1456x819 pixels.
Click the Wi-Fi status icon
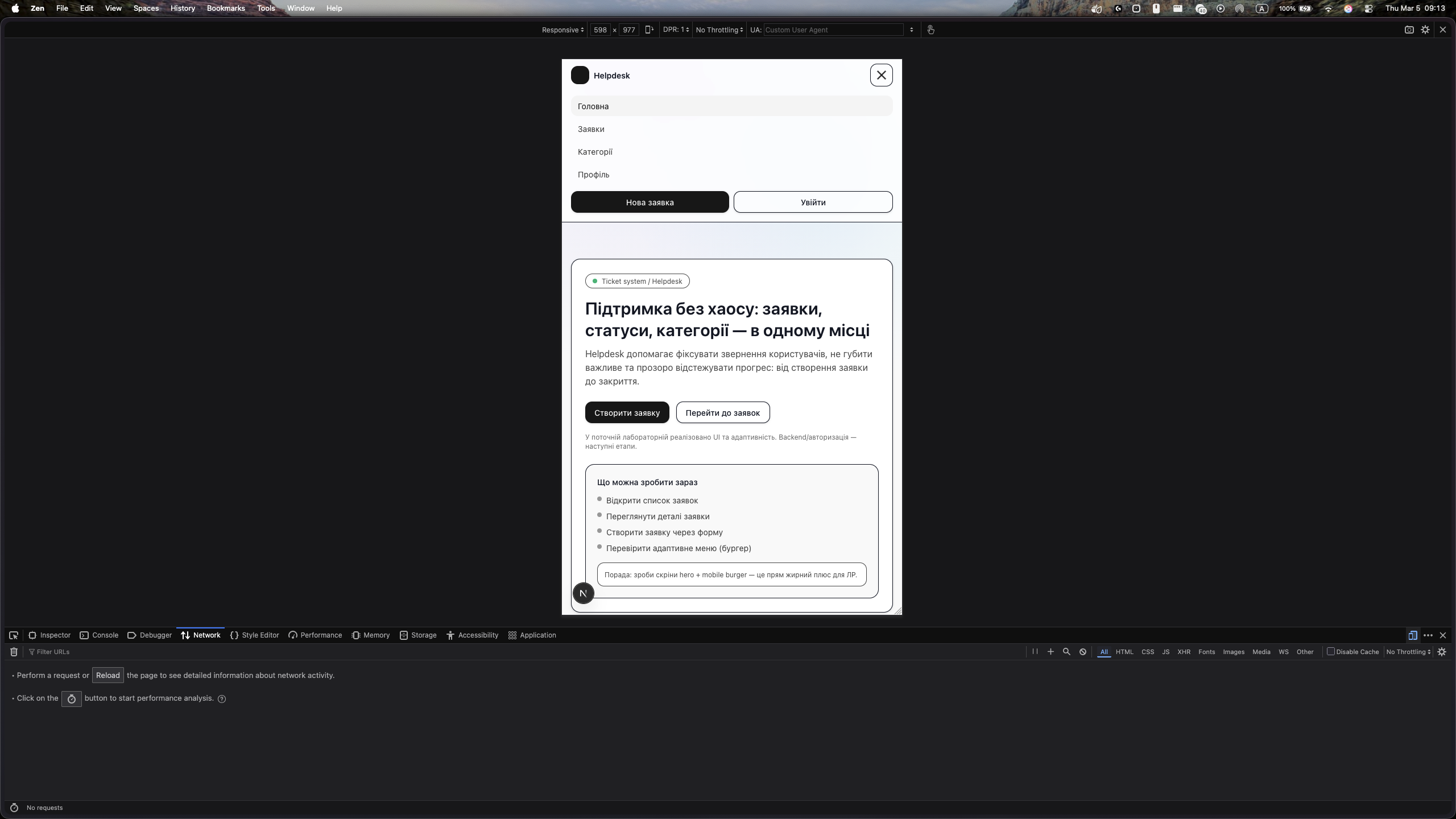[1328, 9]
